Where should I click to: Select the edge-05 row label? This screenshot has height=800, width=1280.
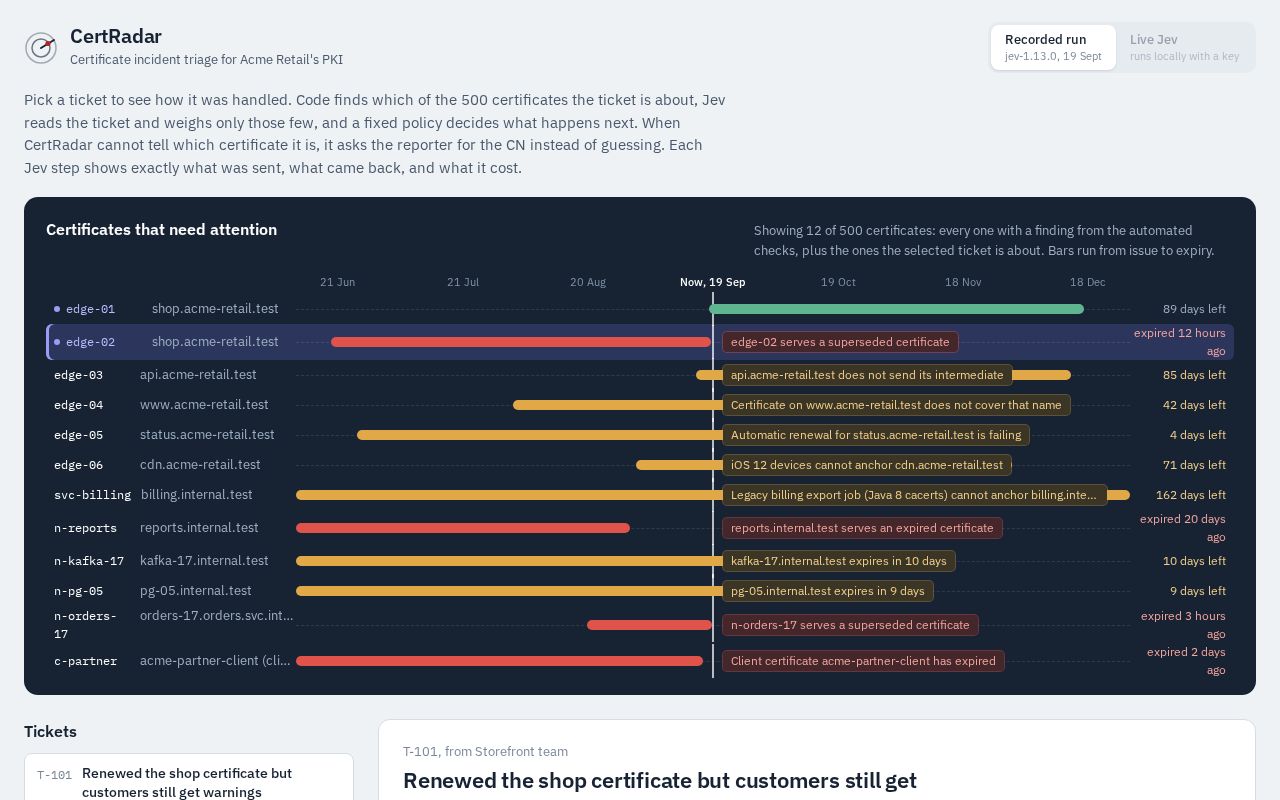click(x=78, y=435)
